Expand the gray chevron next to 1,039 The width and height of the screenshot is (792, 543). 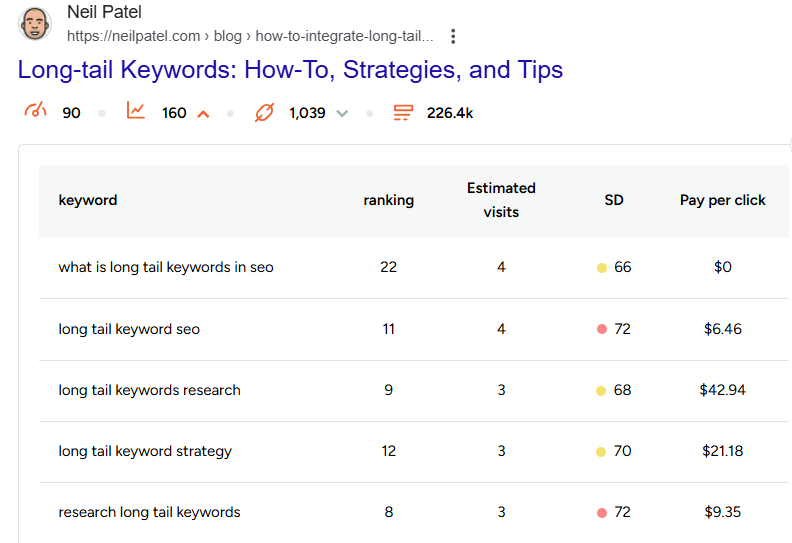[x=342, y=114]
